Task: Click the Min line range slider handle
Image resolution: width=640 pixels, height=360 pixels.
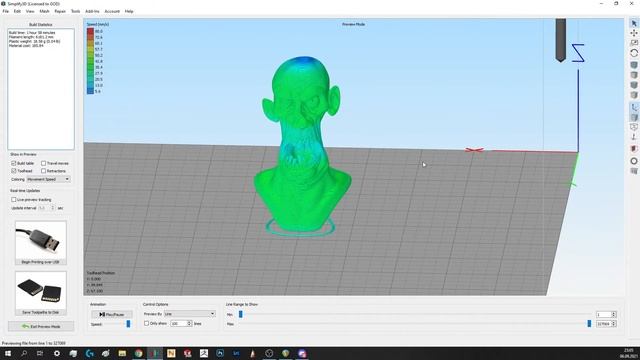Action: (x=240, y=314)
